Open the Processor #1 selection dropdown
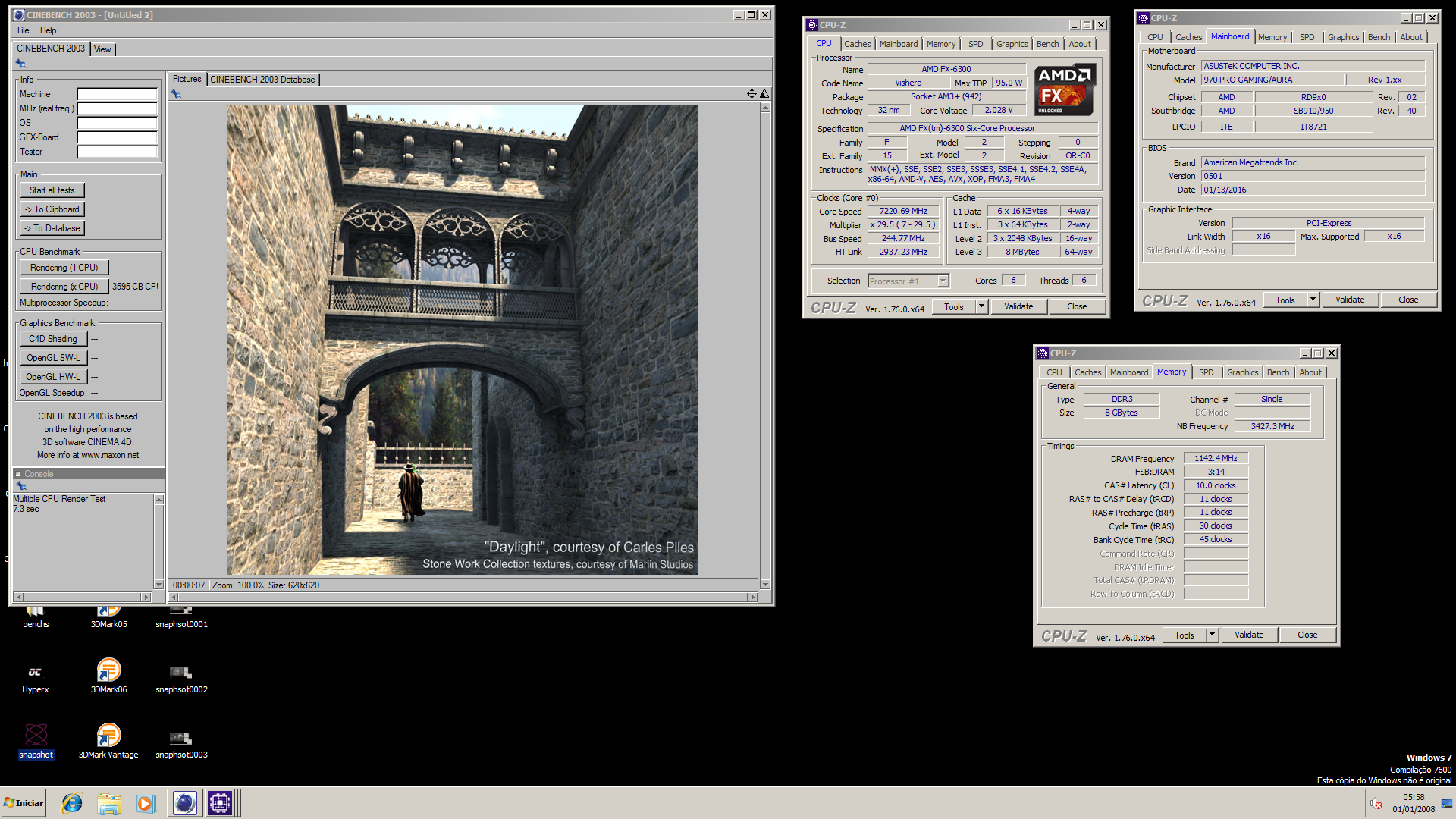The width and height of the screenshot is (1456, 819). 908,281
